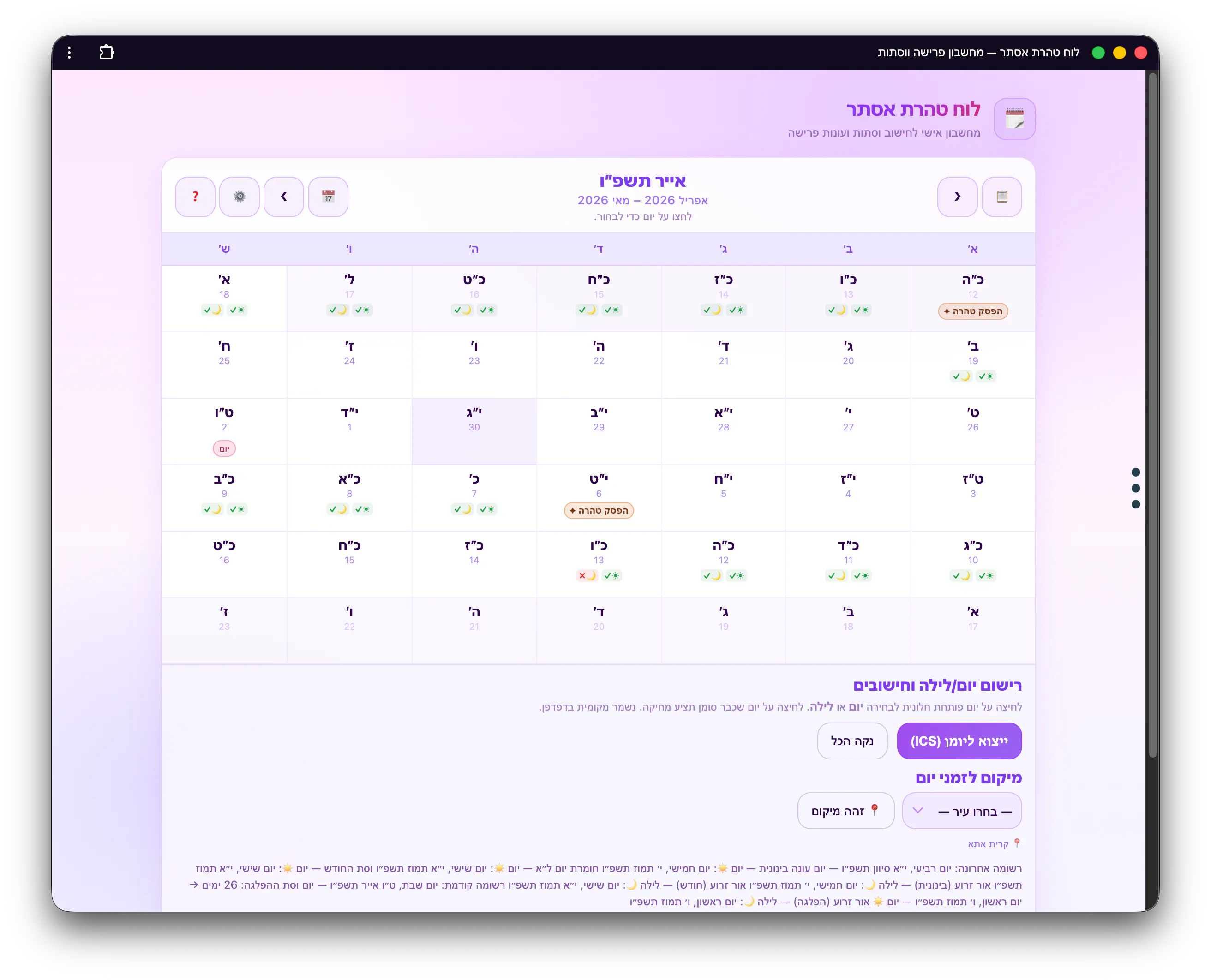1211x980 pixels.
Task: Click the moon check badge on כ"ב 9
Action: click(x=212, y=508)
